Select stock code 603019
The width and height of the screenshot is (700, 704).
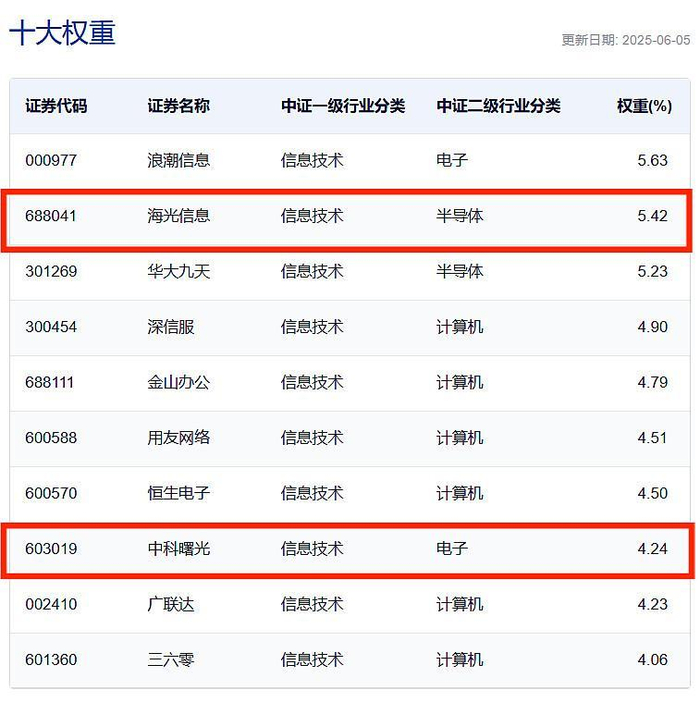coord(51,549)
